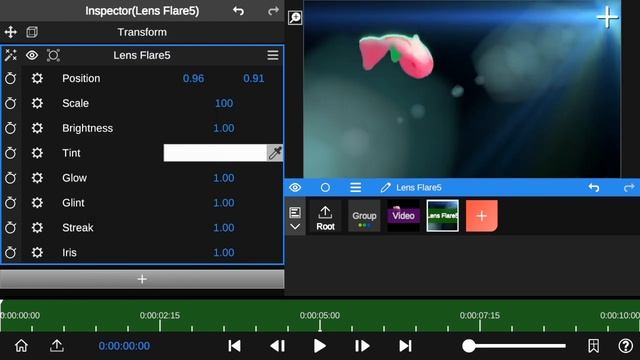The height and width of the screenshot is (360, 640).
Task: Open Glint property gear options
Action: tap(37, 203)
